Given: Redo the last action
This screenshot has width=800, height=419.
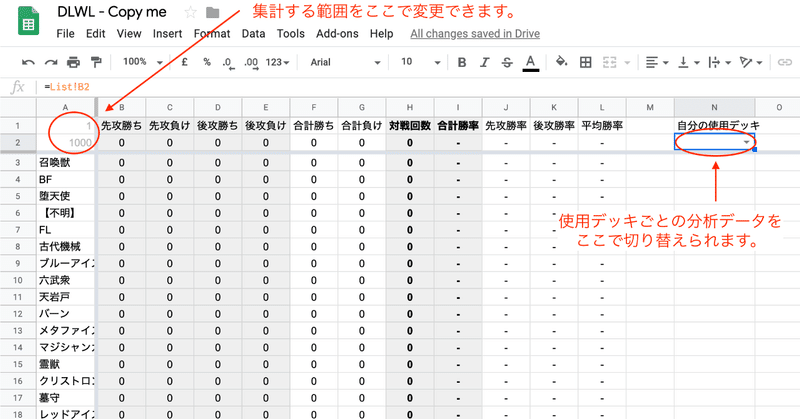Looking at the screenshot, I should (51, 62).
